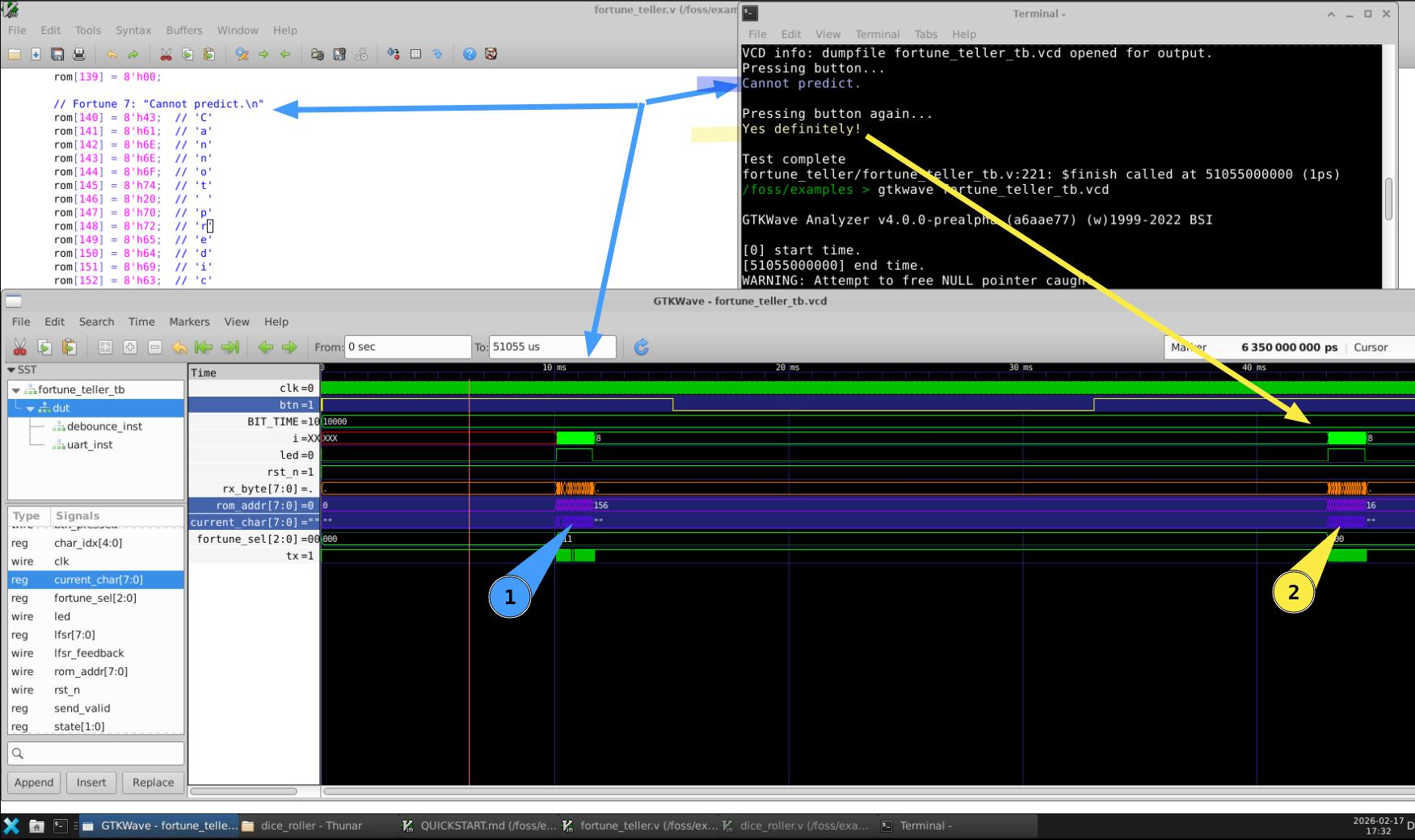The width and height of the screenshot is (1415, 840).
Task: Collapse the SST panel
Action: coord(11,370)
